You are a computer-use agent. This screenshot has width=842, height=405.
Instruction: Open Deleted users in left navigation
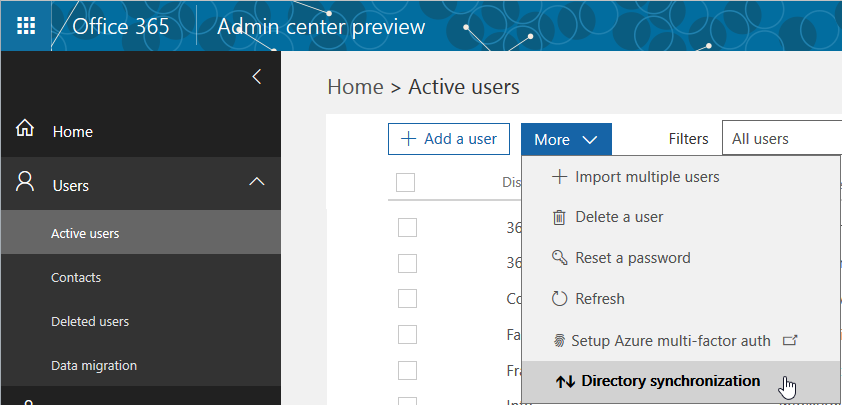tap(141, 321)
